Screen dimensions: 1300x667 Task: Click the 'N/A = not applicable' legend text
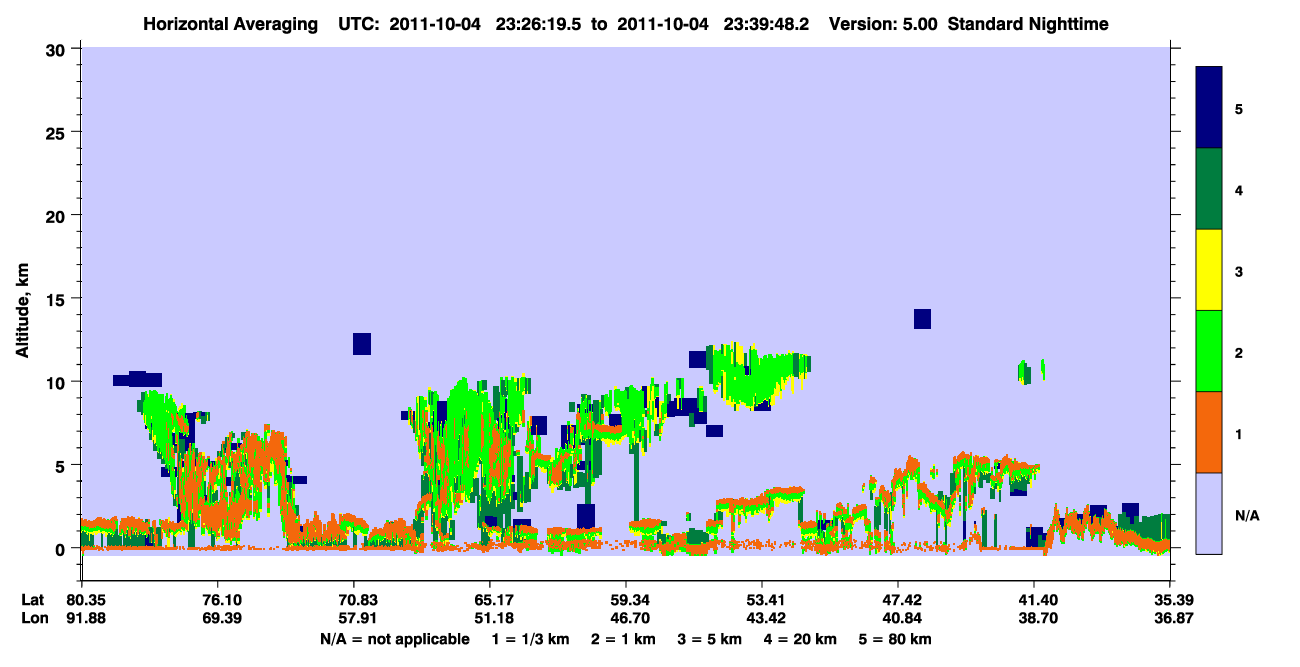click(x=395, y=639)
